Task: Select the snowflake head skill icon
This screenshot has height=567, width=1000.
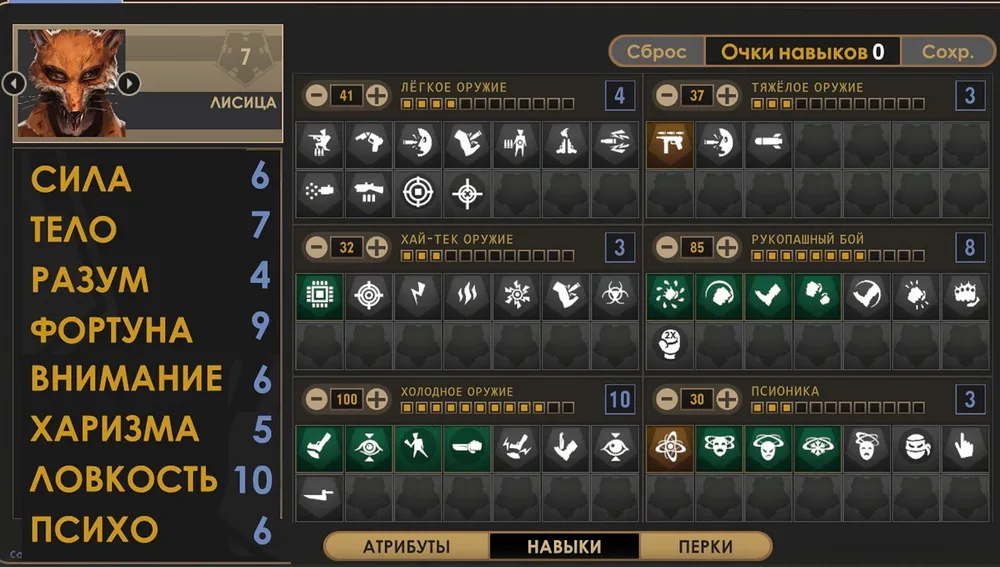Action: 817,448
